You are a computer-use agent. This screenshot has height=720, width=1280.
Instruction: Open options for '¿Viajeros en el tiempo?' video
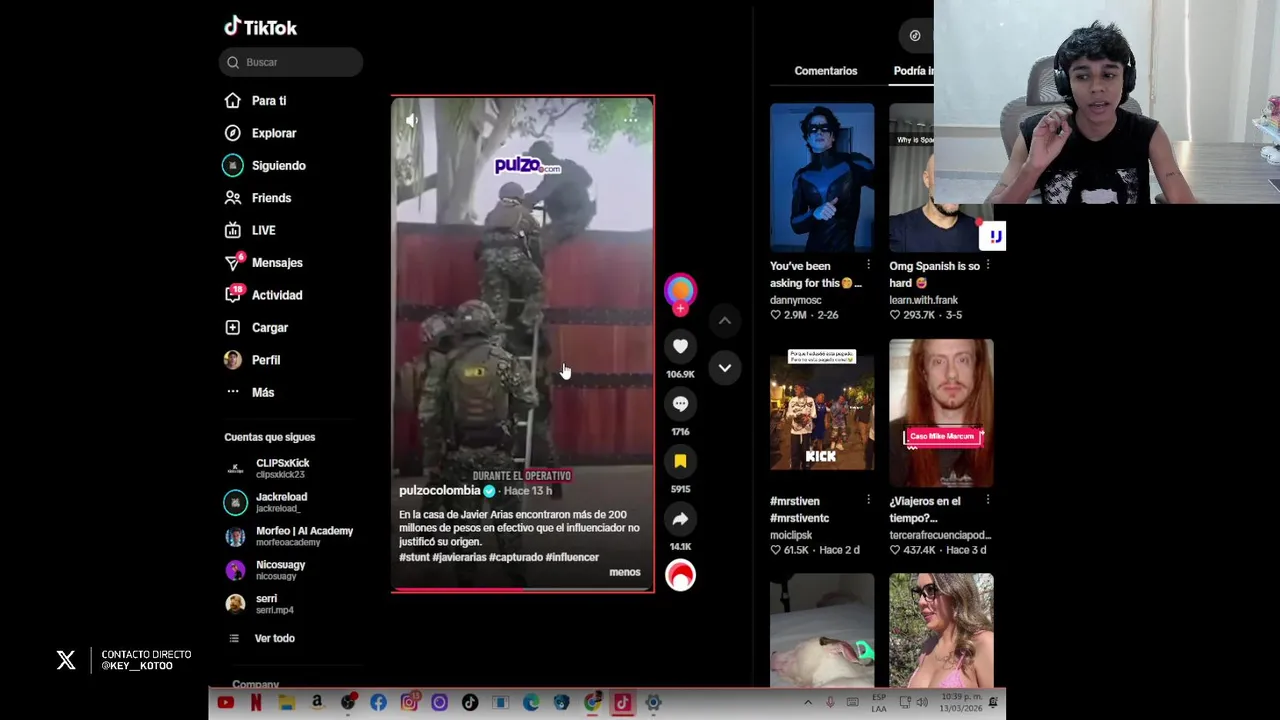click(x=988, y=500)
